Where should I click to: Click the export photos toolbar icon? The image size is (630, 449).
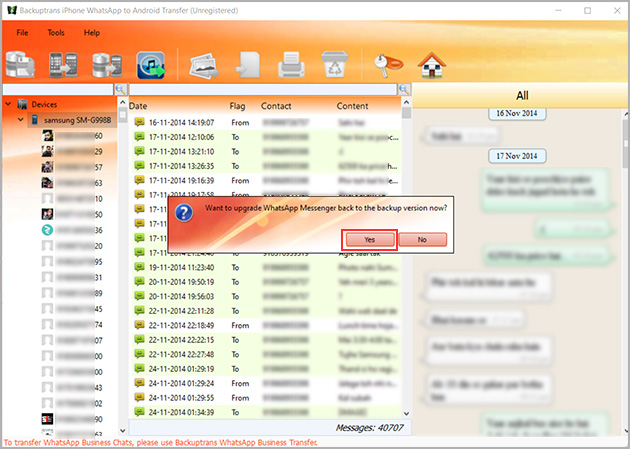pos(204,66)
